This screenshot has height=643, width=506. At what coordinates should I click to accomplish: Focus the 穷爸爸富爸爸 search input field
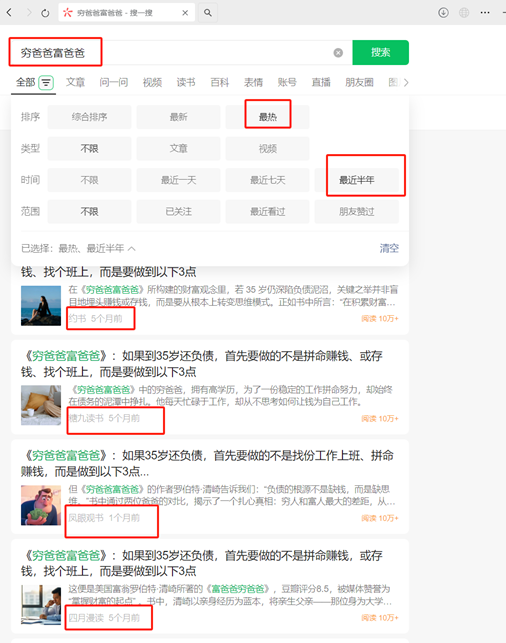180,52
